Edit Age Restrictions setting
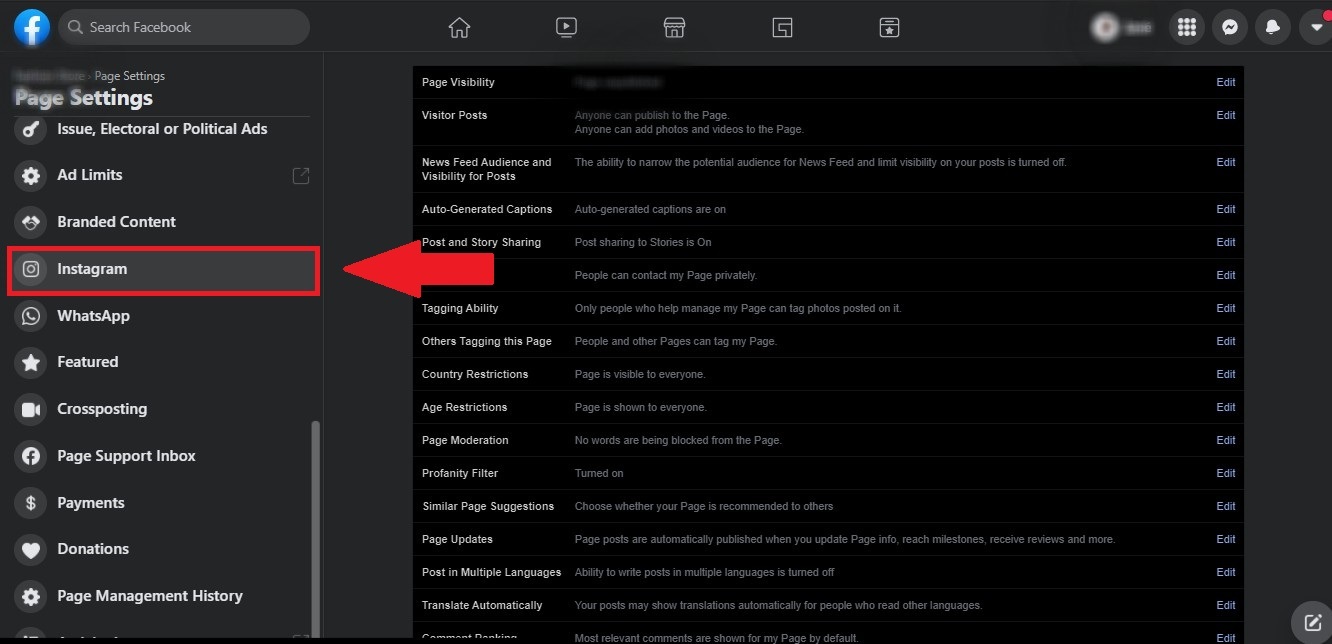 click(1226, 407)
